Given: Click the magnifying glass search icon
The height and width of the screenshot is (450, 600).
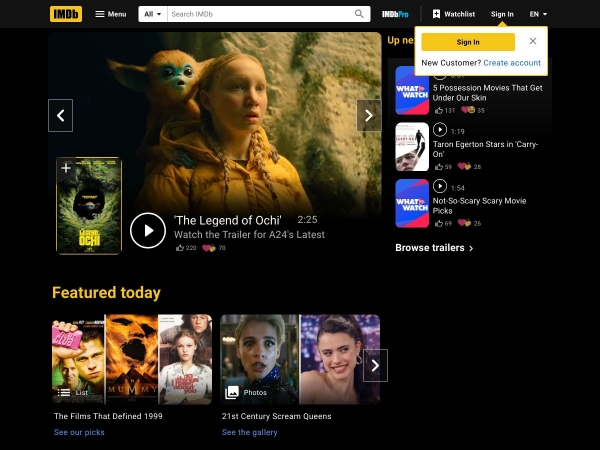Looking at the screenshot, I should click(x=359, y=14).
